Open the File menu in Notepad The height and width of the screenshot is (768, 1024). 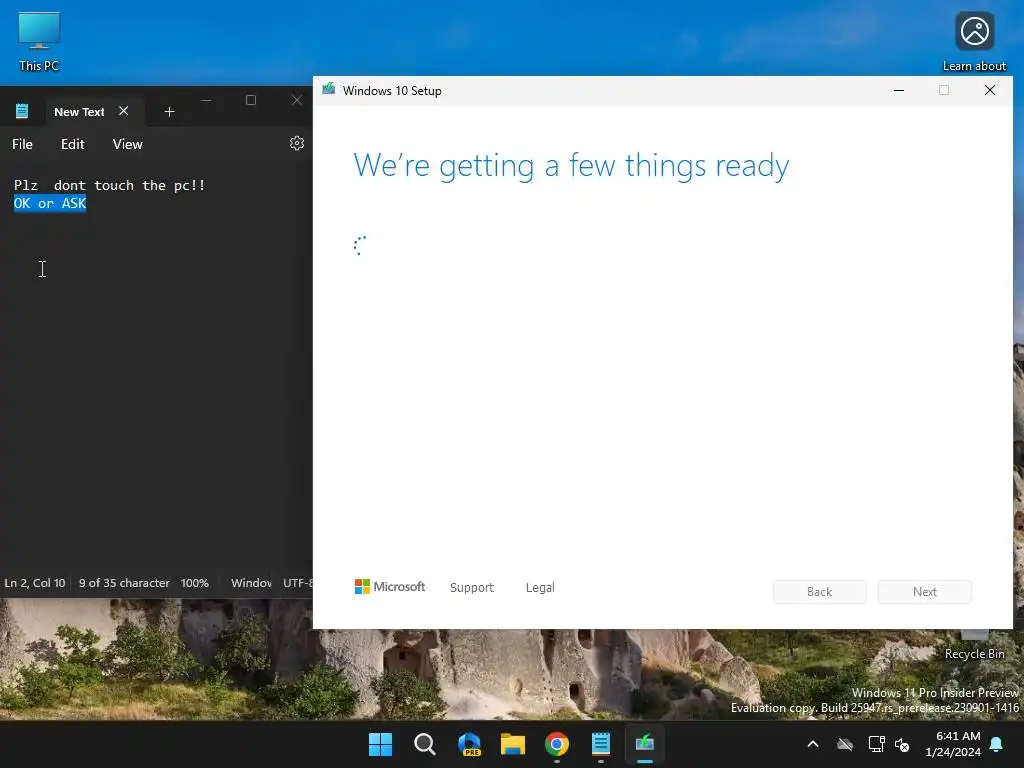pos(22,144)
